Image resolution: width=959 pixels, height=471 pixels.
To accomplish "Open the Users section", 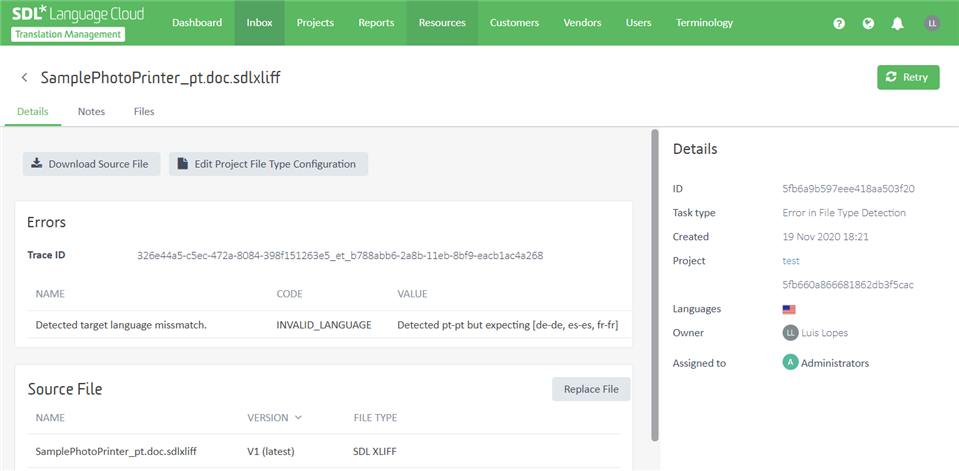I will click(639, 23).
